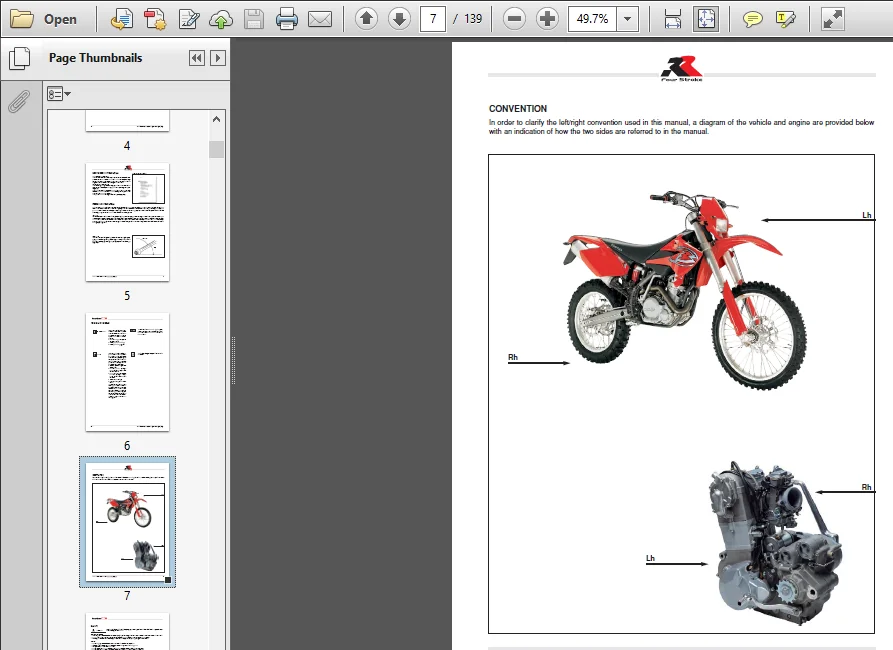This screenshot has height=650, width=893.
Task: Click the folder icon beside Open
Action: (22, 19)
